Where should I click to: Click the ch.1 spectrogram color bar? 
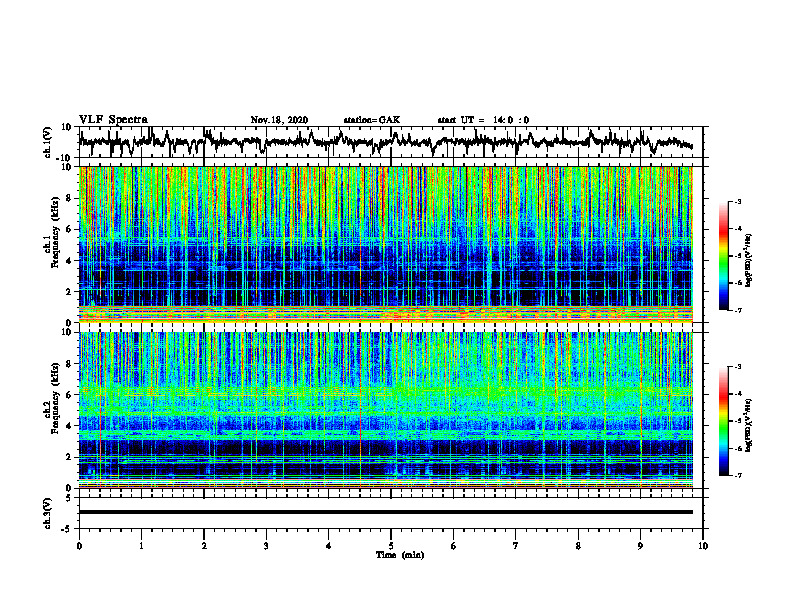724,256
